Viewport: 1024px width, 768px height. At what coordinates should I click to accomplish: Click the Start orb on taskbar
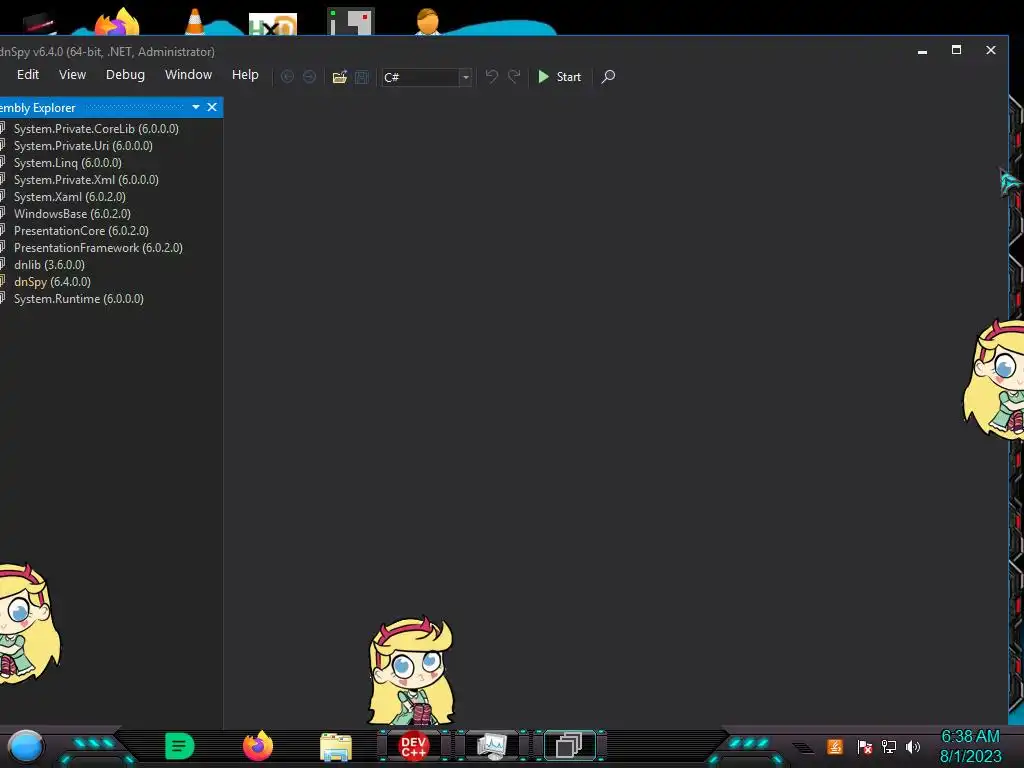pos(25,746)
